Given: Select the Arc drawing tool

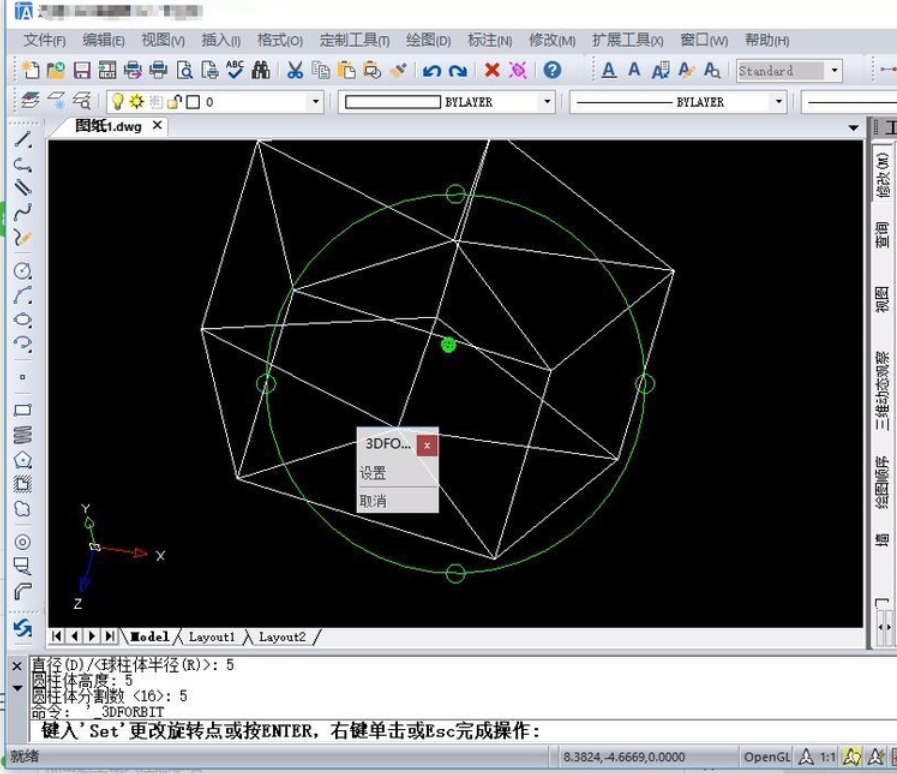Looking at the screenshot, I should tap(23, 295).
